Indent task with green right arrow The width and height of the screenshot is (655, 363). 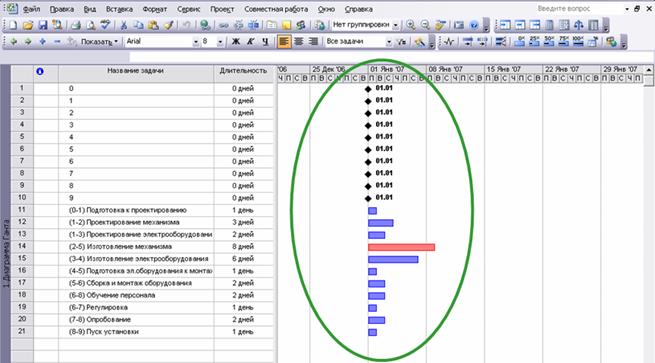pos(28,41)
